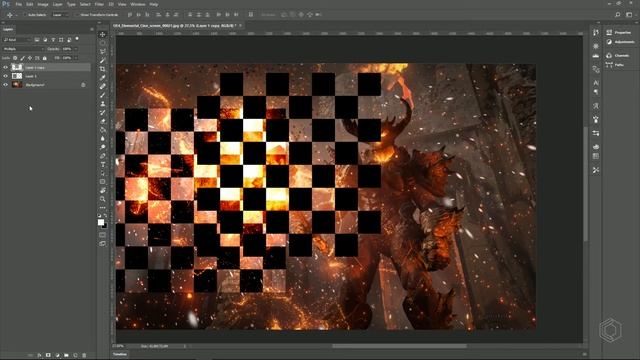The image size is (640, 360).
Task: Toggle Quick Mask mode icon
Action: [102, 235]
